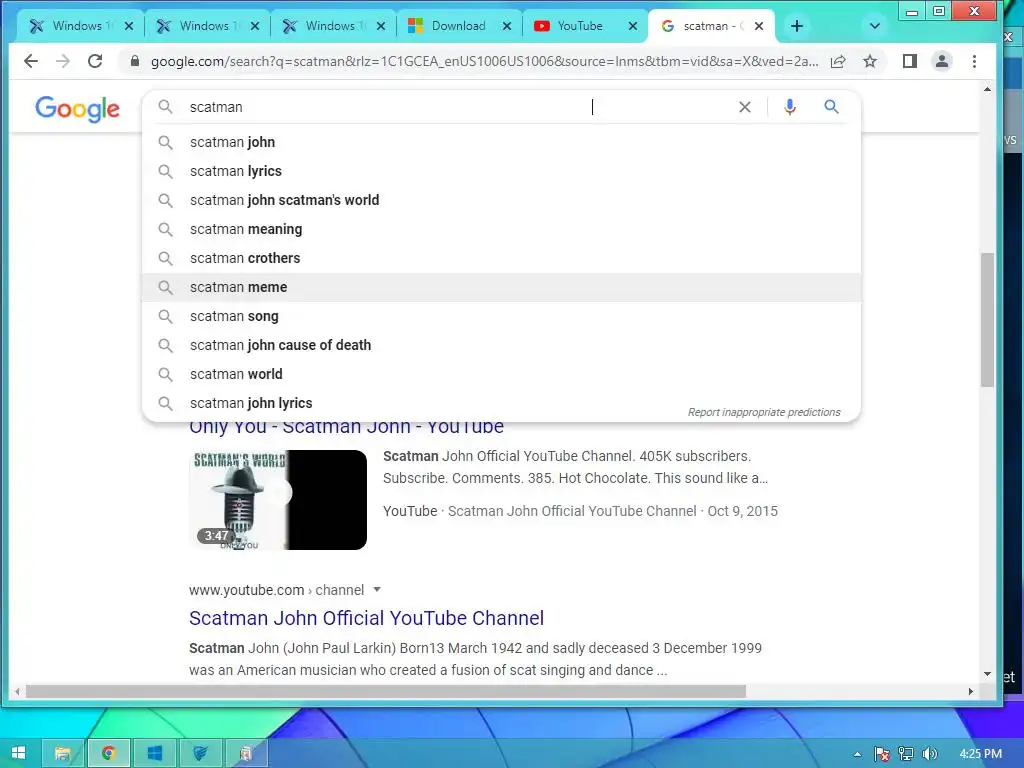
Task: Click the 4:25 PM taskbar clock
Action: pos(980,754)
